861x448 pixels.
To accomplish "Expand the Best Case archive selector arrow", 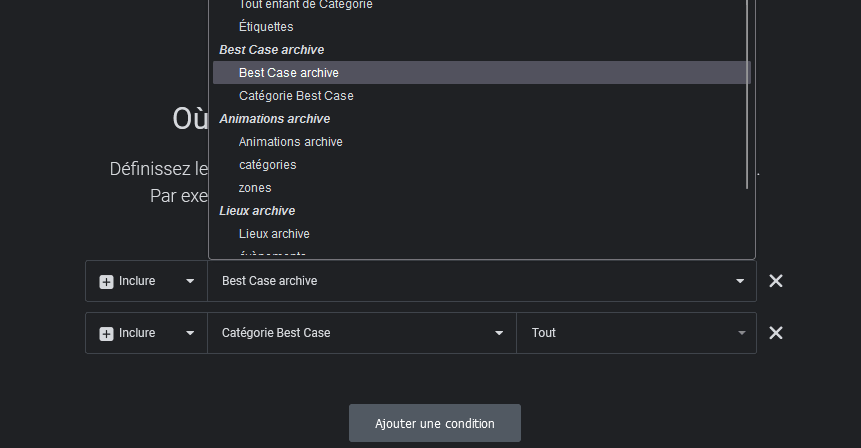I will coord(740,281).
